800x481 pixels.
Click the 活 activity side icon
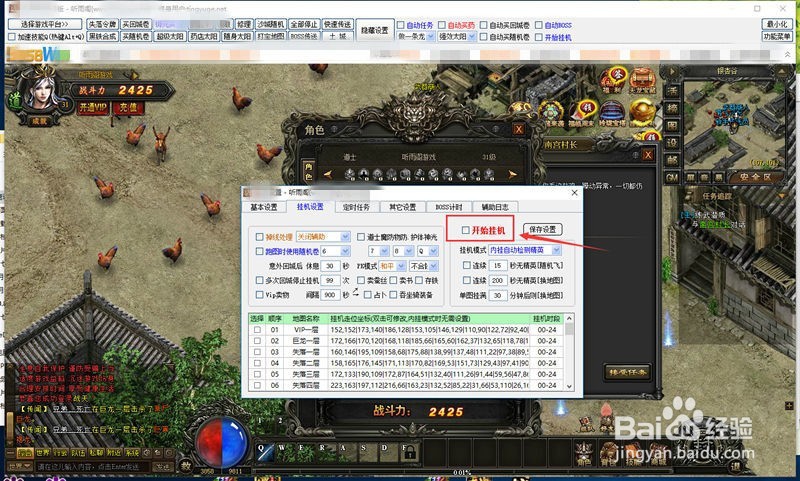pyautogui.click(x=672, y=91)
